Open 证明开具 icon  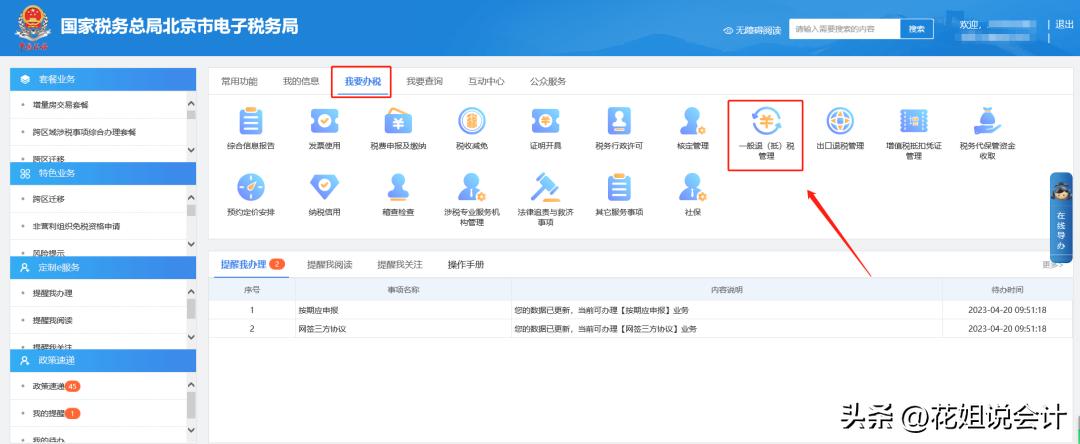pyautogui.click(x=546, y=121)
